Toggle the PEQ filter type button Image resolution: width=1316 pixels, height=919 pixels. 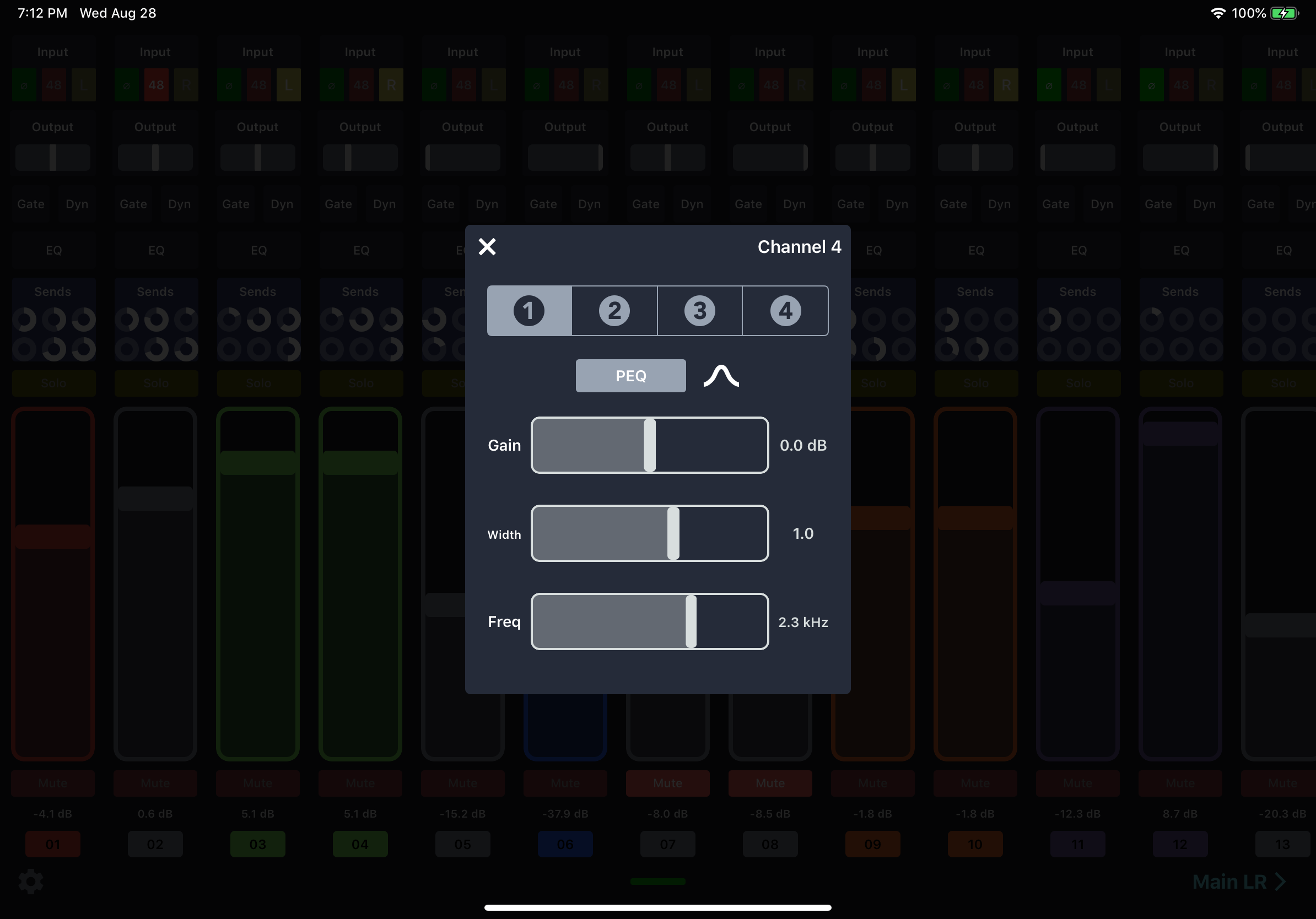630,376
